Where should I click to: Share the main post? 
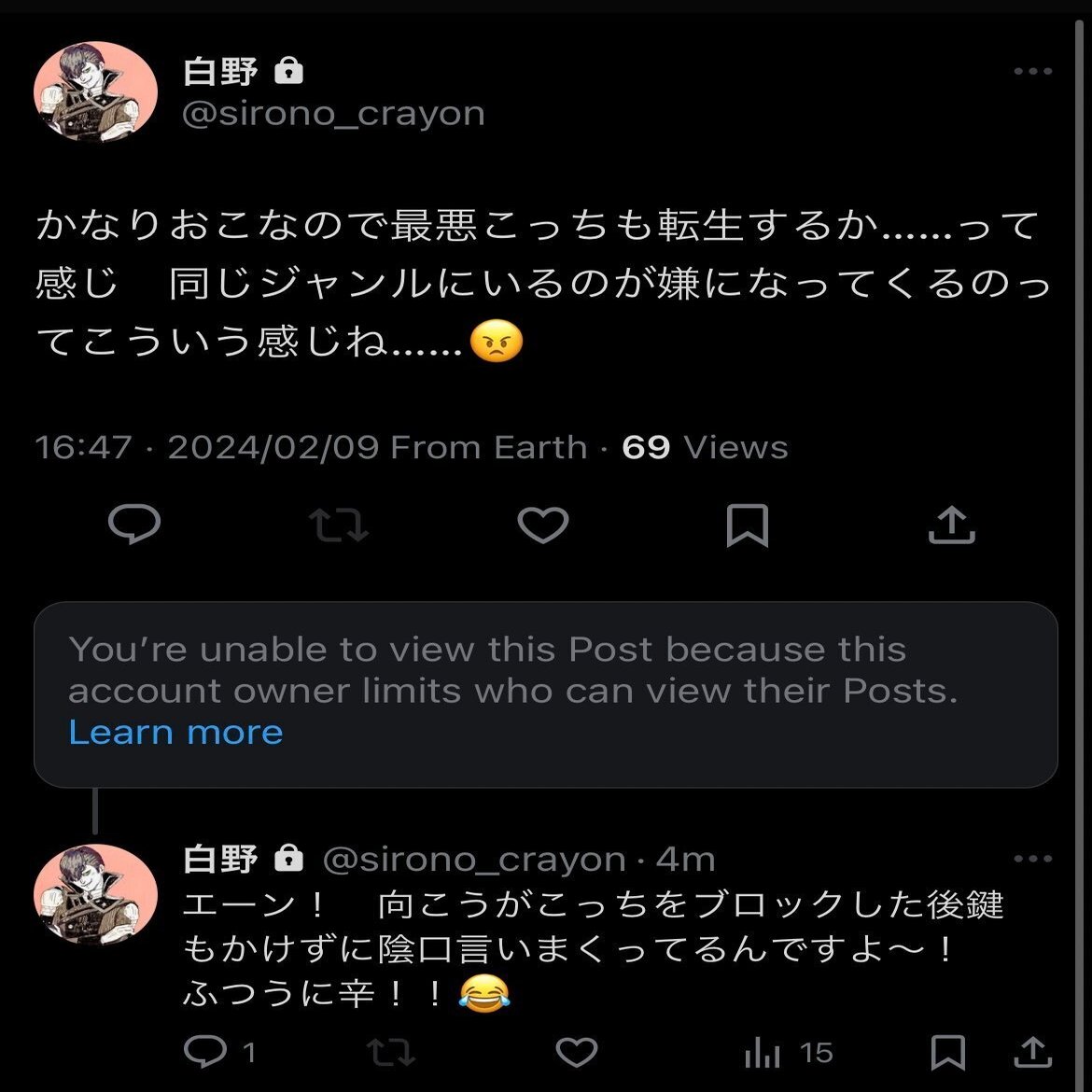951,525
